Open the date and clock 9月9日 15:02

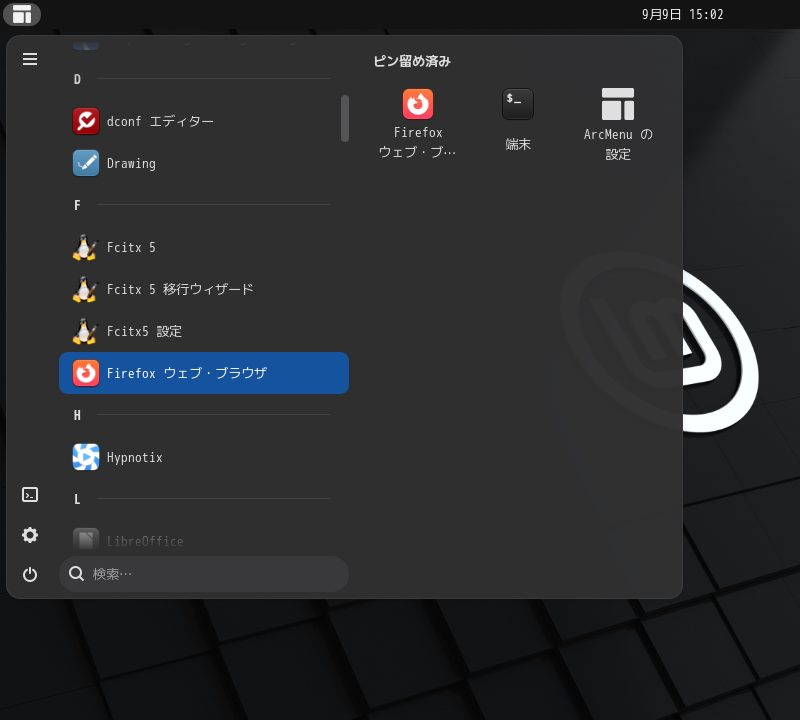coord(682,14)
